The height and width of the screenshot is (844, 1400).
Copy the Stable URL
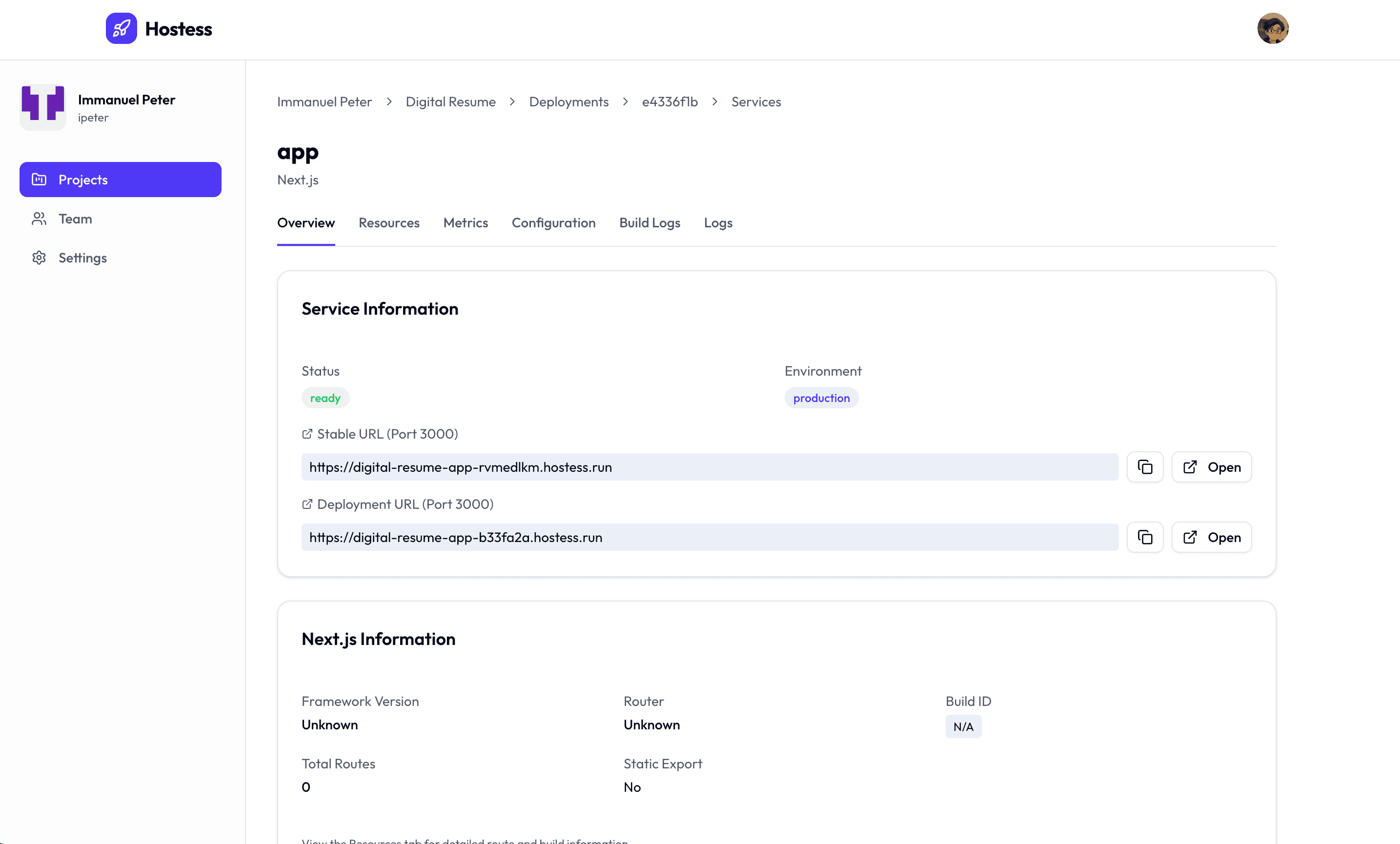tap(1145, 467)
